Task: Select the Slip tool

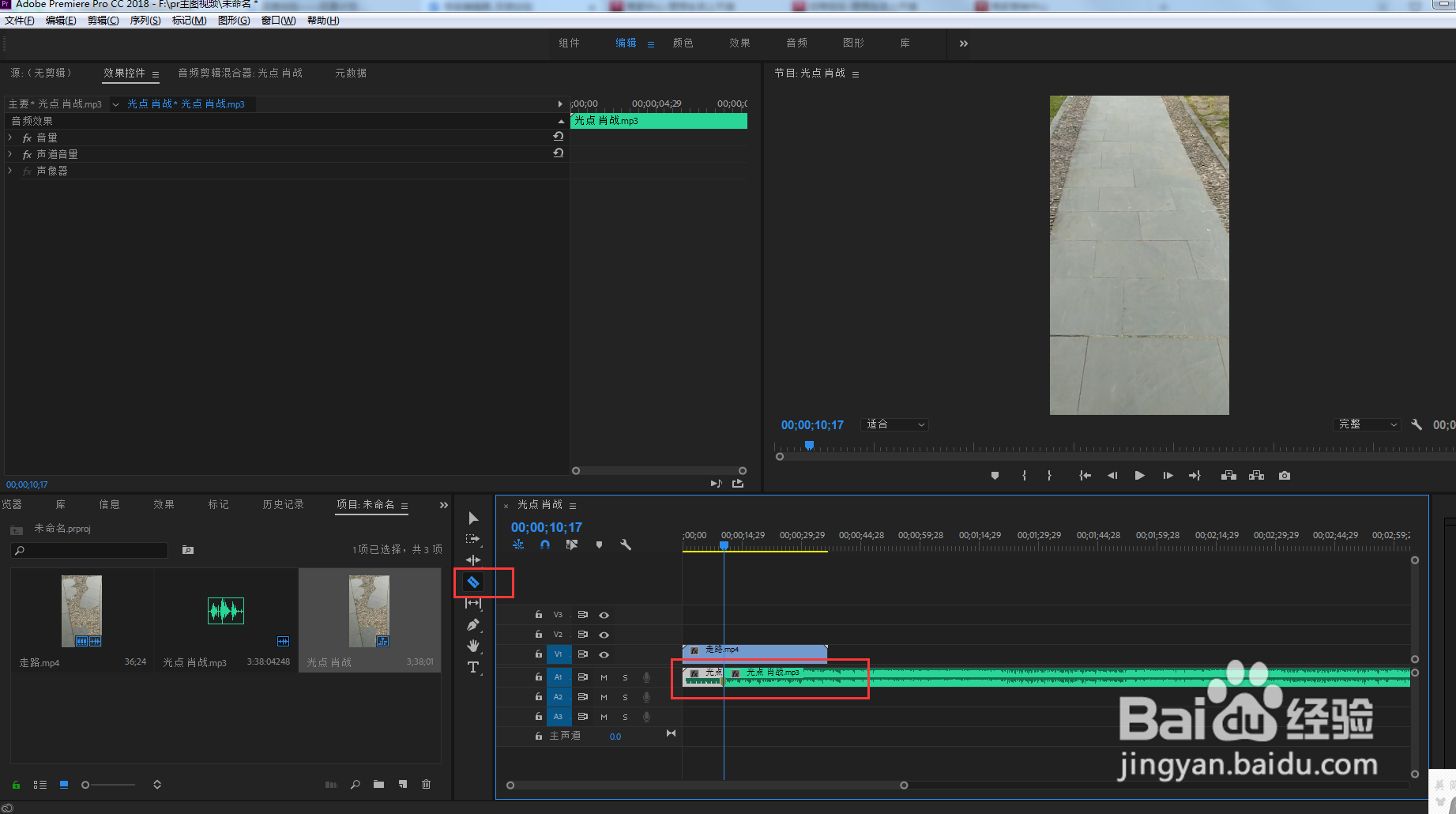Action: pos(473,604)
